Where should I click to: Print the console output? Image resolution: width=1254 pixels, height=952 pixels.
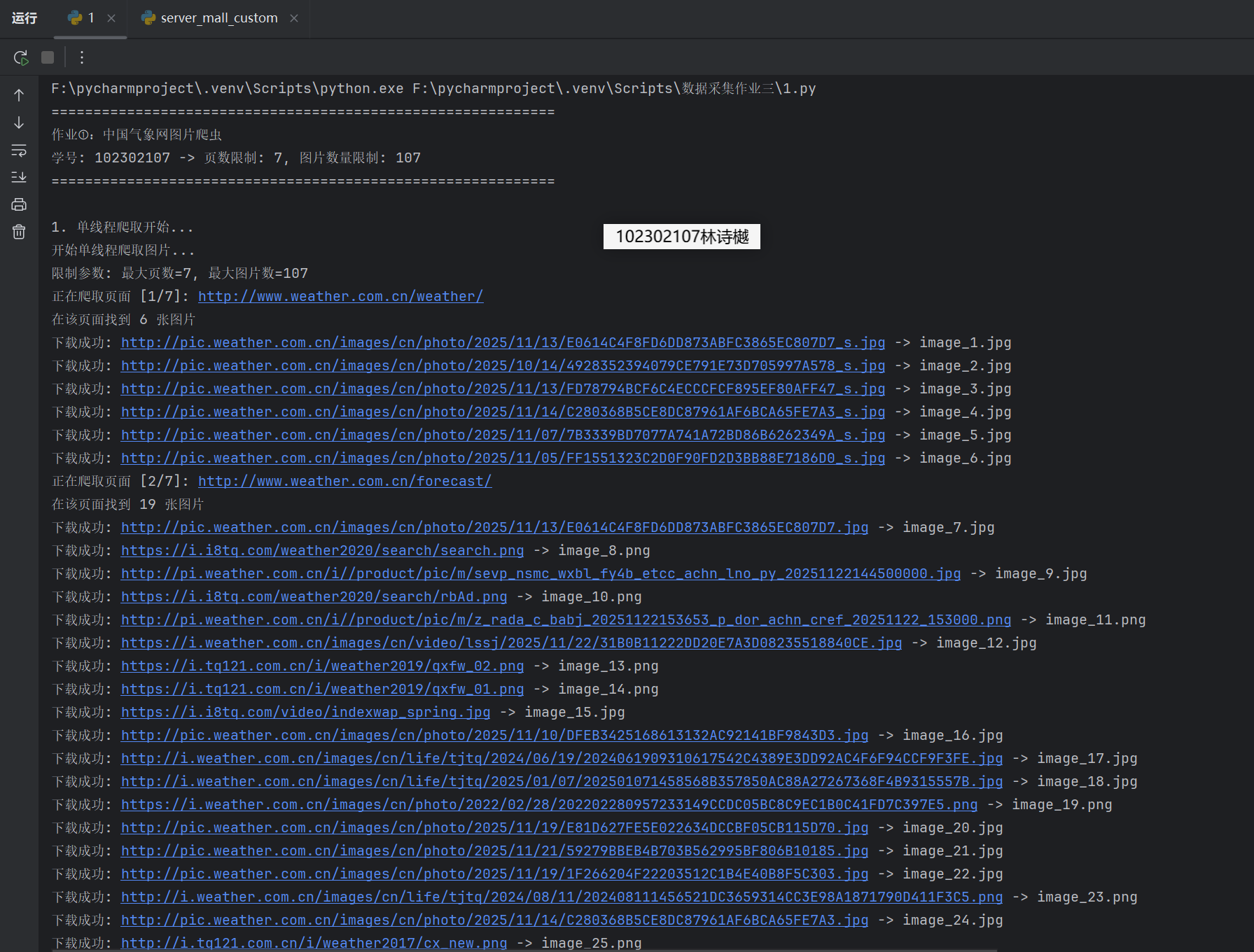19,204
